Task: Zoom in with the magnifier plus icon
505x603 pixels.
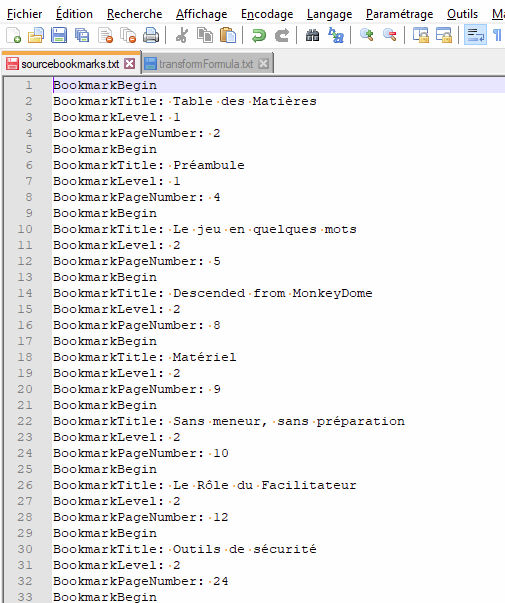Action: tap(367, 35)
